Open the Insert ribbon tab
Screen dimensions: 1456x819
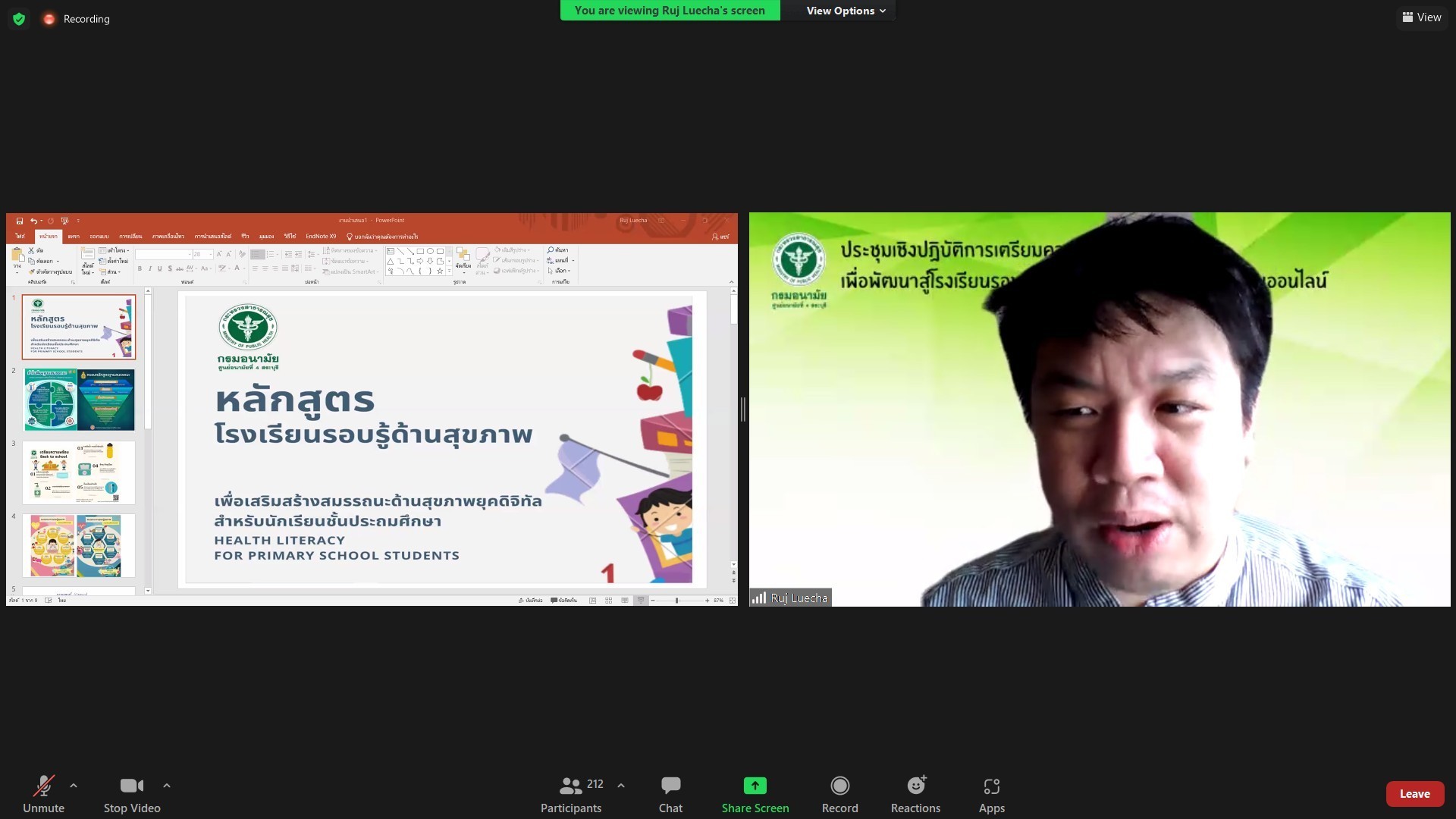[x=74, y=237]
